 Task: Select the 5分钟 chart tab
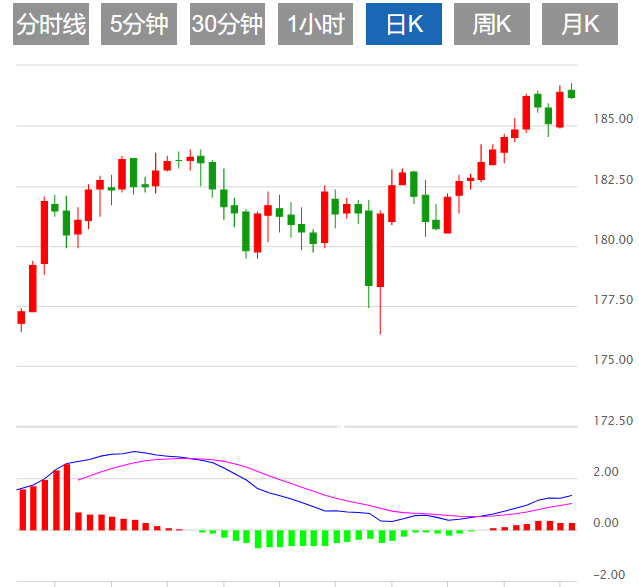(139, 25)
